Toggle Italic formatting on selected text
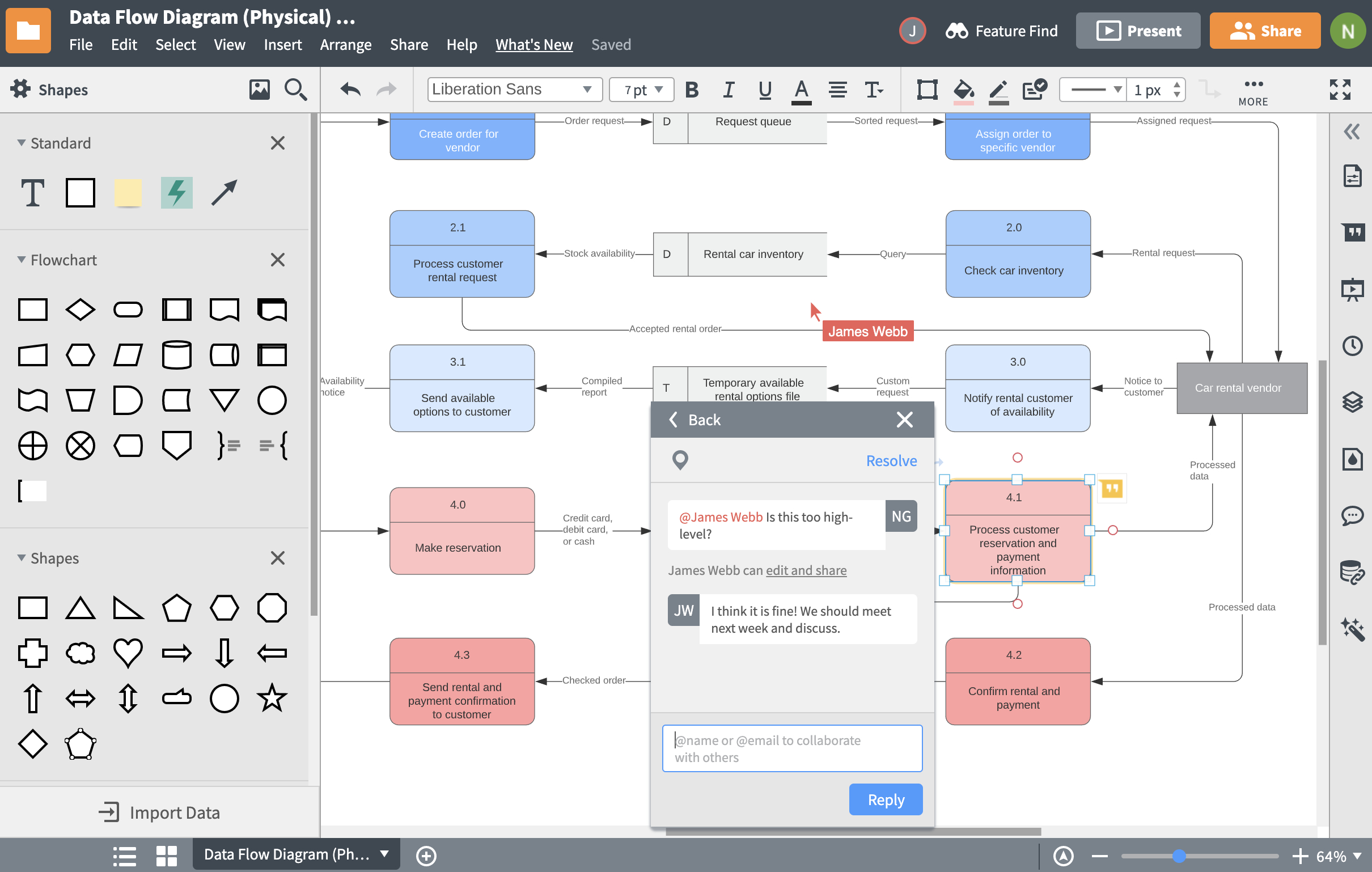Viewport: 1372px width, 872px height. pos(728,90)
